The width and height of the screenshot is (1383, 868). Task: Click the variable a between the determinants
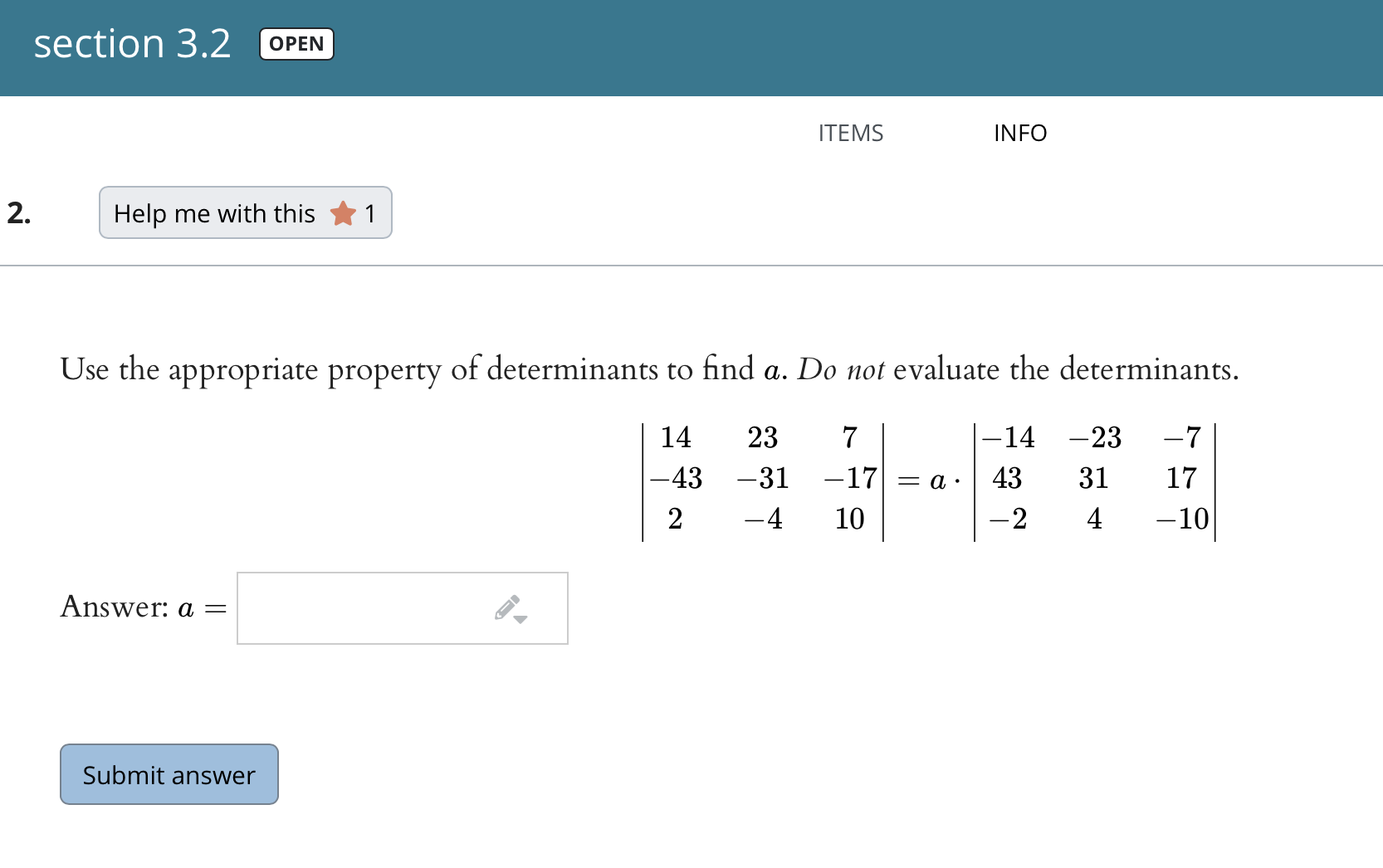(x=937, y=480)
